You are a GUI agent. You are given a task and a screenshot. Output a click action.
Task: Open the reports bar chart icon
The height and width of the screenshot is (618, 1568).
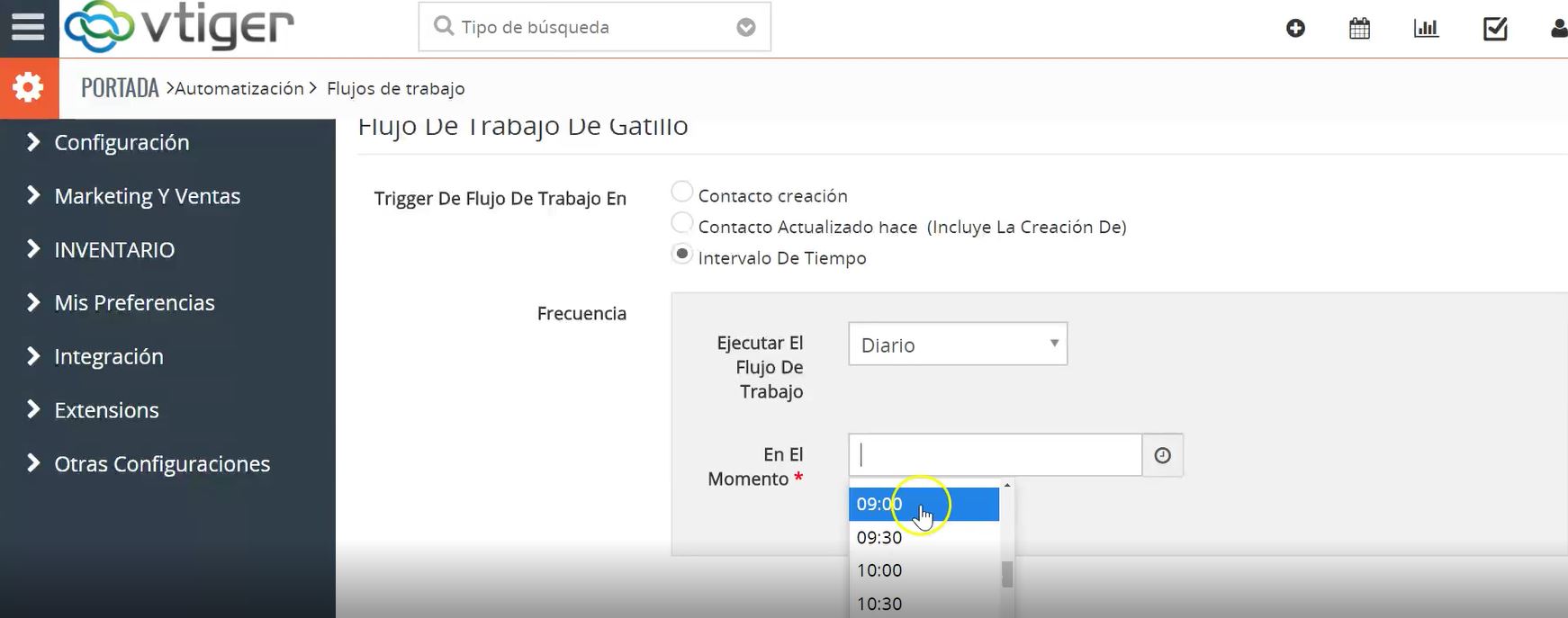click(x=1426, y=28)
